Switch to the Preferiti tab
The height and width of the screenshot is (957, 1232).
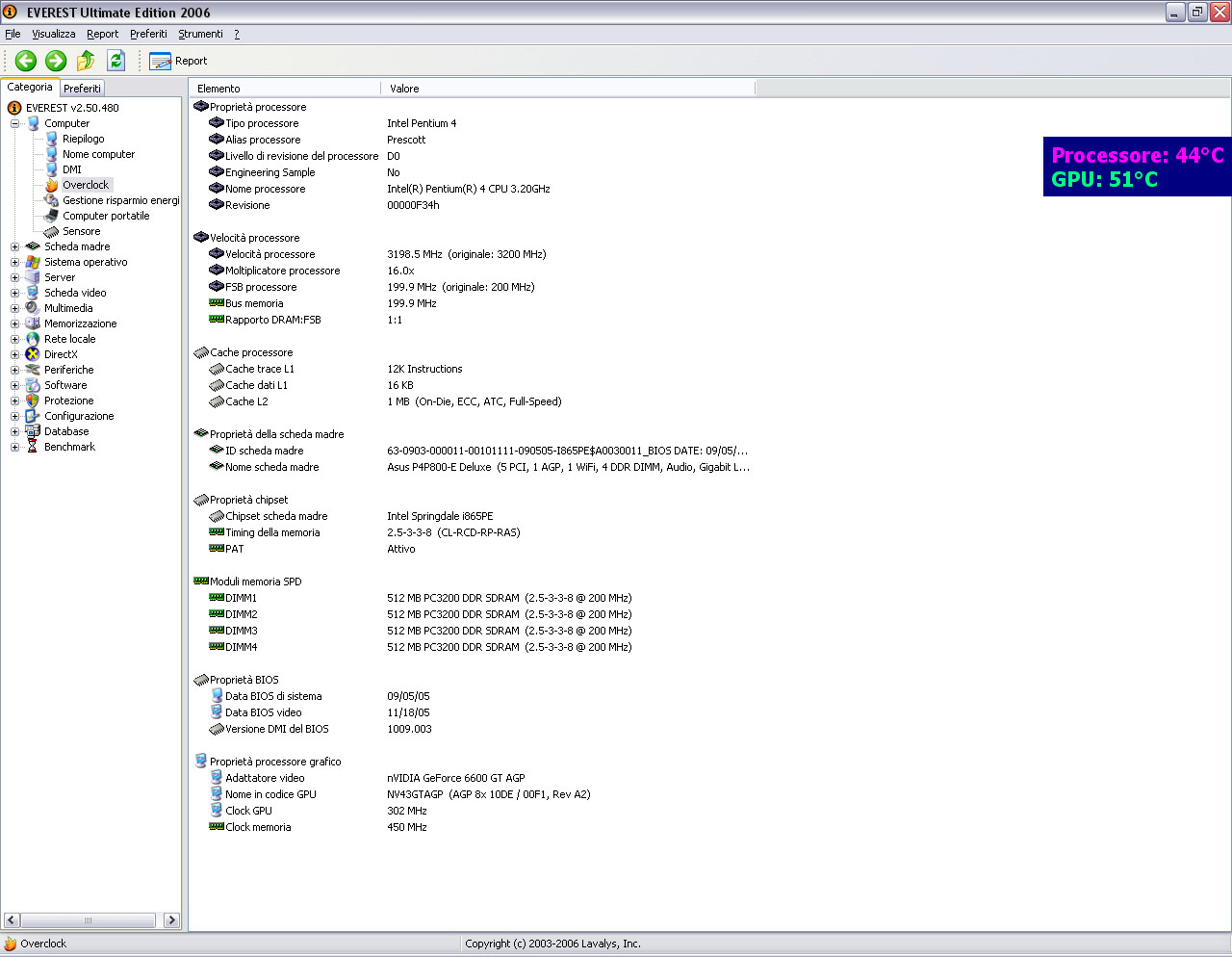[82, 89]
